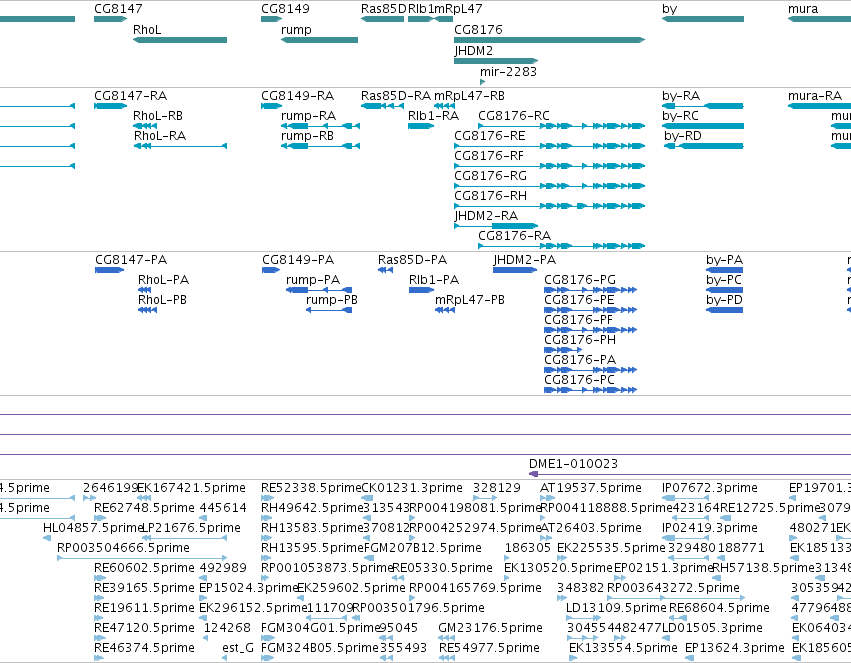Select the RhoL gene label
The width and height of the screenshot is (851, 663).
point(147,29)
